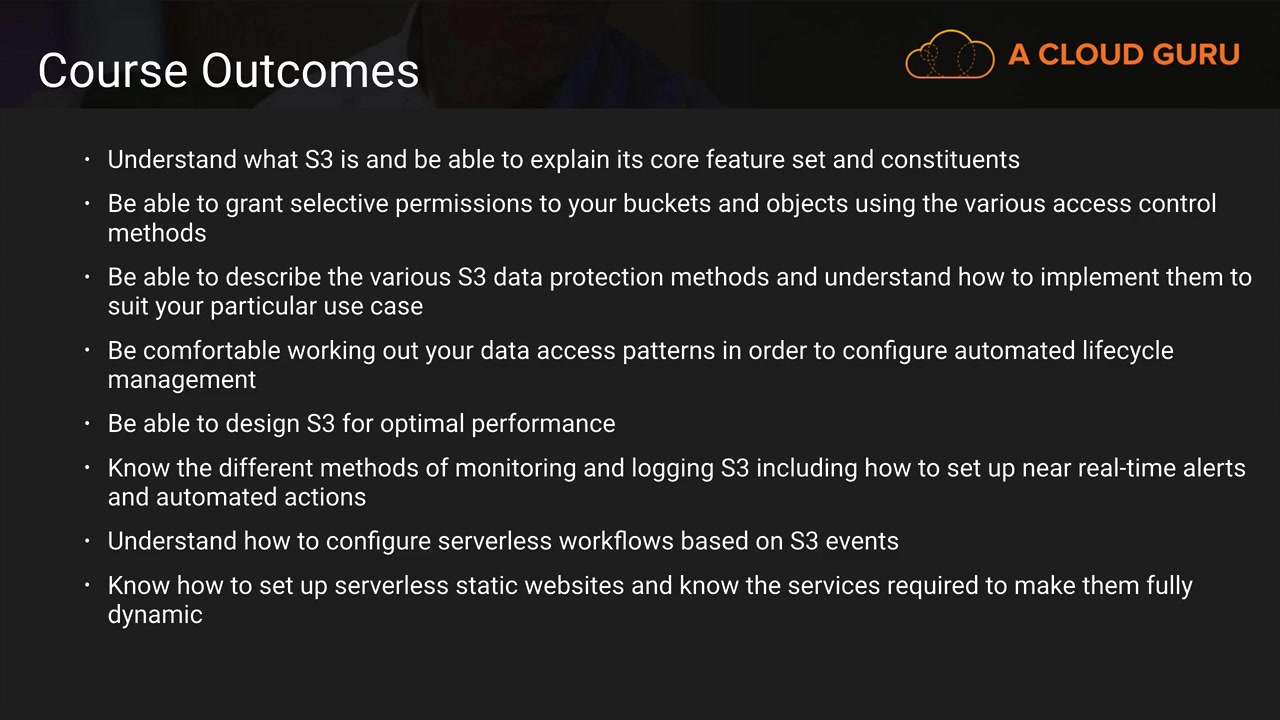Click the bullet dot before "Be comfortable working out"
Image resolution: width=1280 pixels, height=720 pixels.
coord(87,351)
